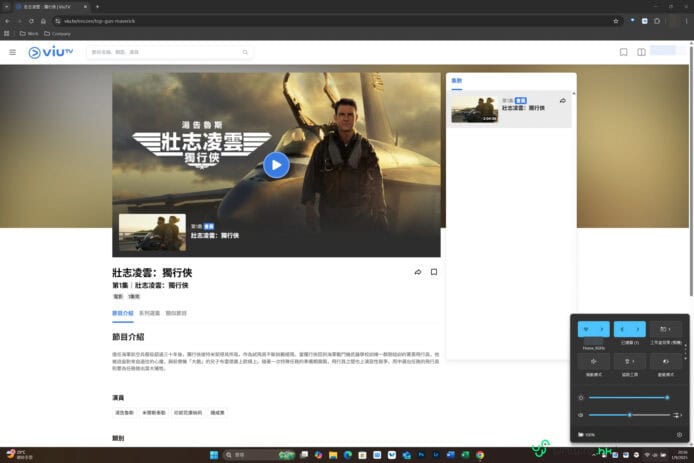
Task: Open the episode thumbnail in 集數 list
Action: pyautogui.click(x=474, y=109)
